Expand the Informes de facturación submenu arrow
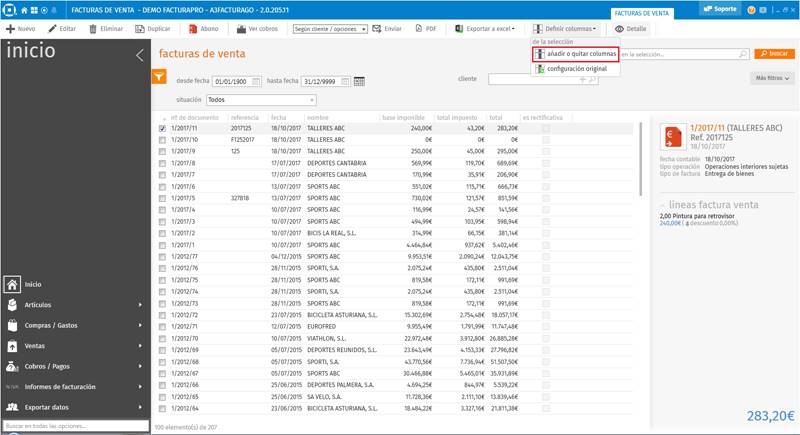 point(140,387)
